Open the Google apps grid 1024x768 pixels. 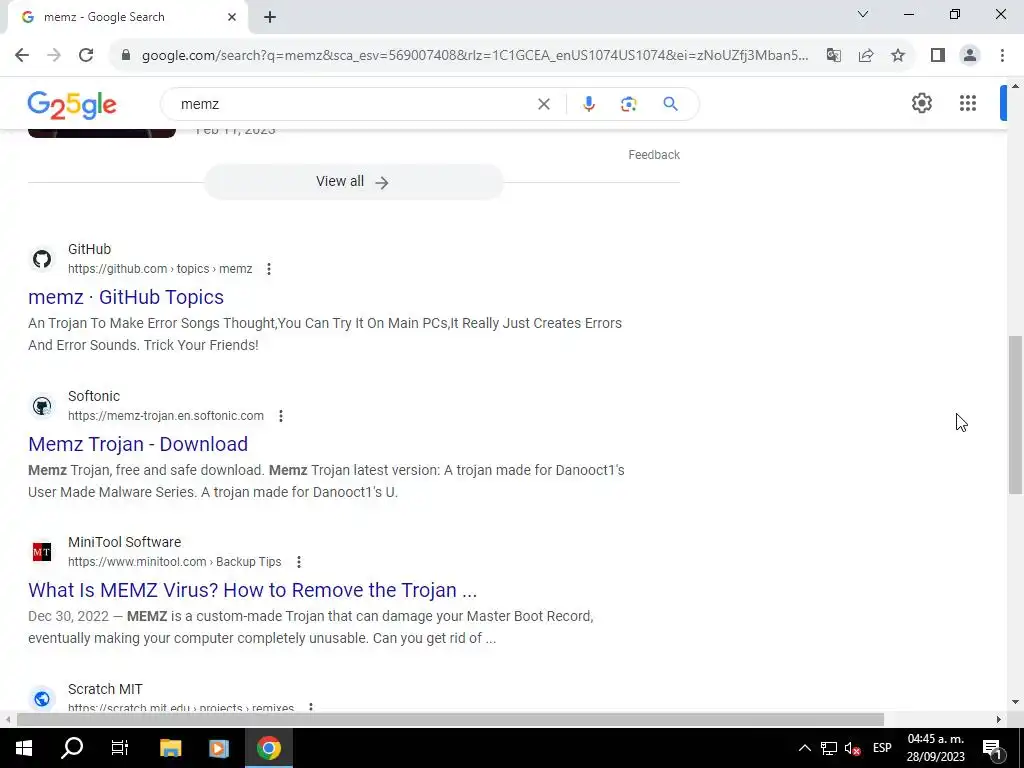click(x=968, y=103)
